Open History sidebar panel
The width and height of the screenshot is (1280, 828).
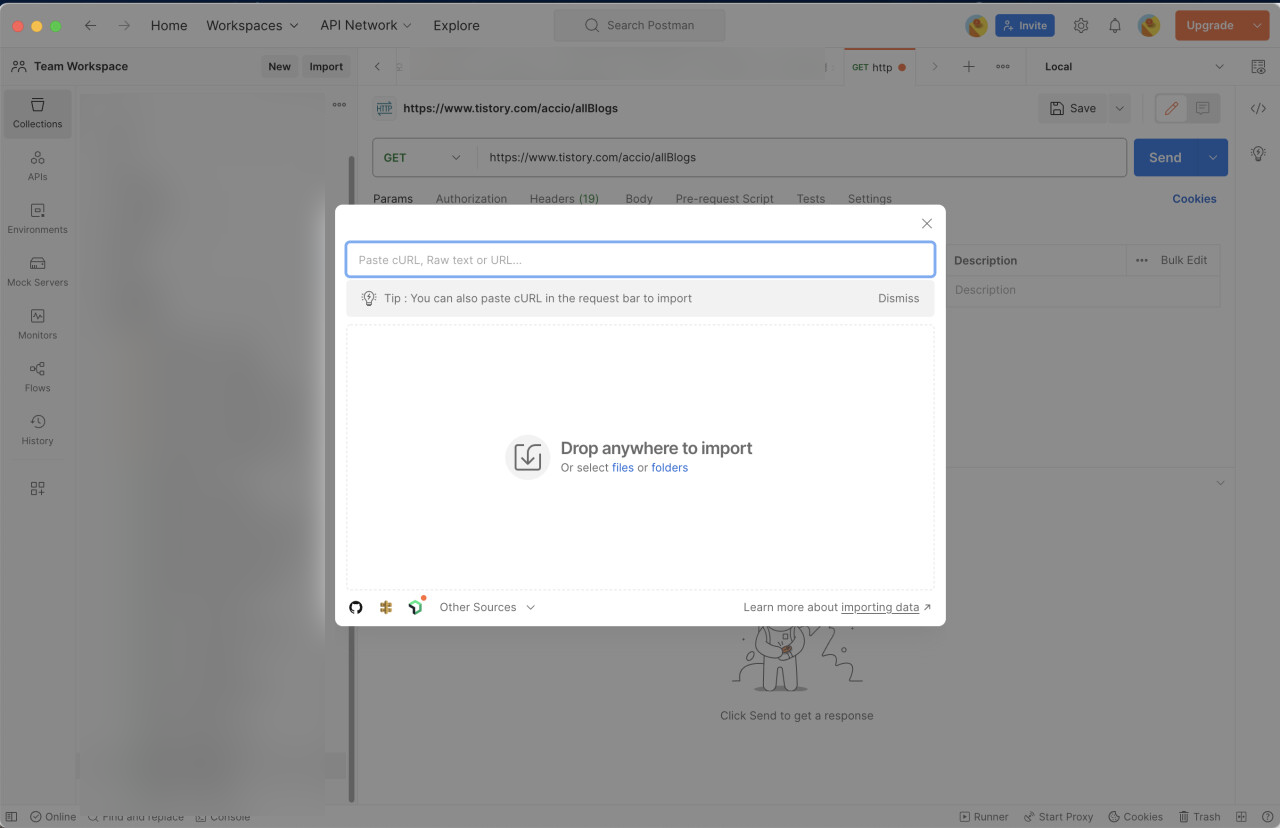pyautogui.click(x=38, y=430)
